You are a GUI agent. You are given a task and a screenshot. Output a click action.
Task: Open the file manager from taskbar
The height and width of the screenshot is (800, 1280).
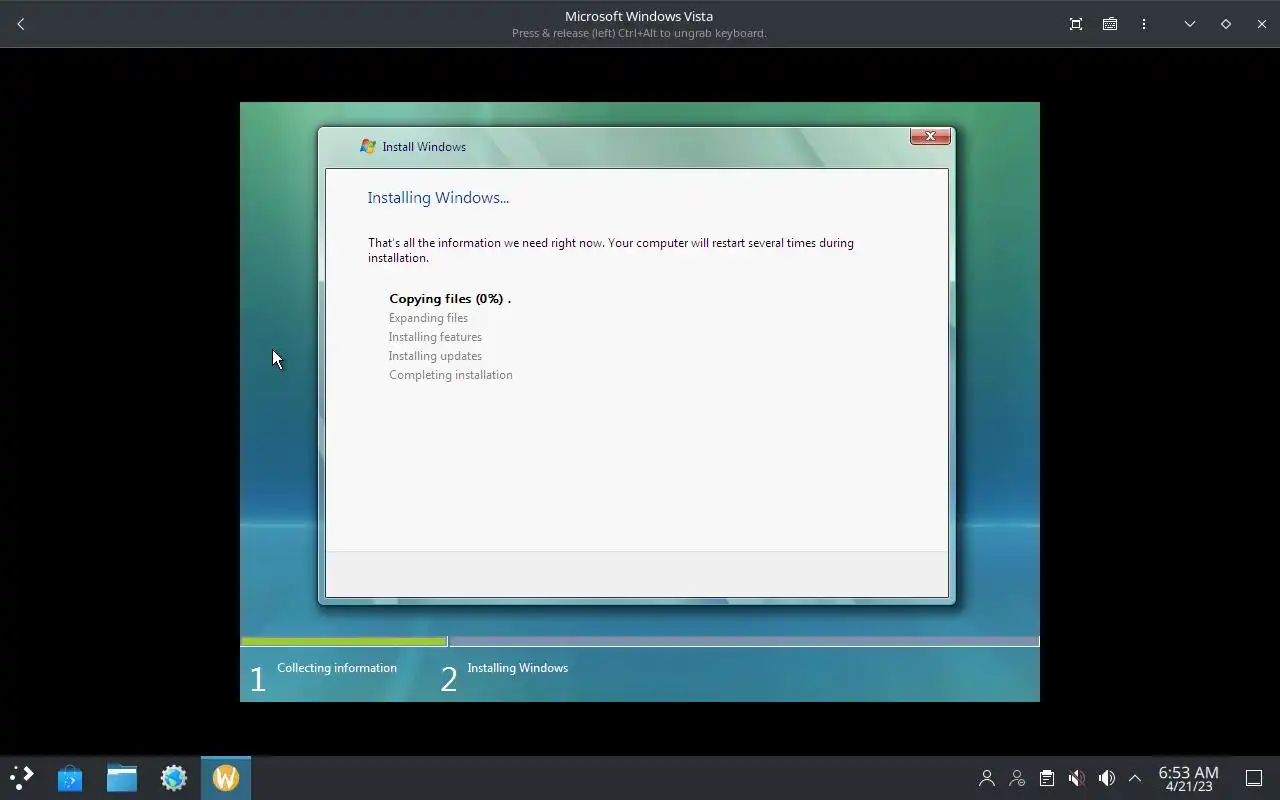(x=122, y=777)
